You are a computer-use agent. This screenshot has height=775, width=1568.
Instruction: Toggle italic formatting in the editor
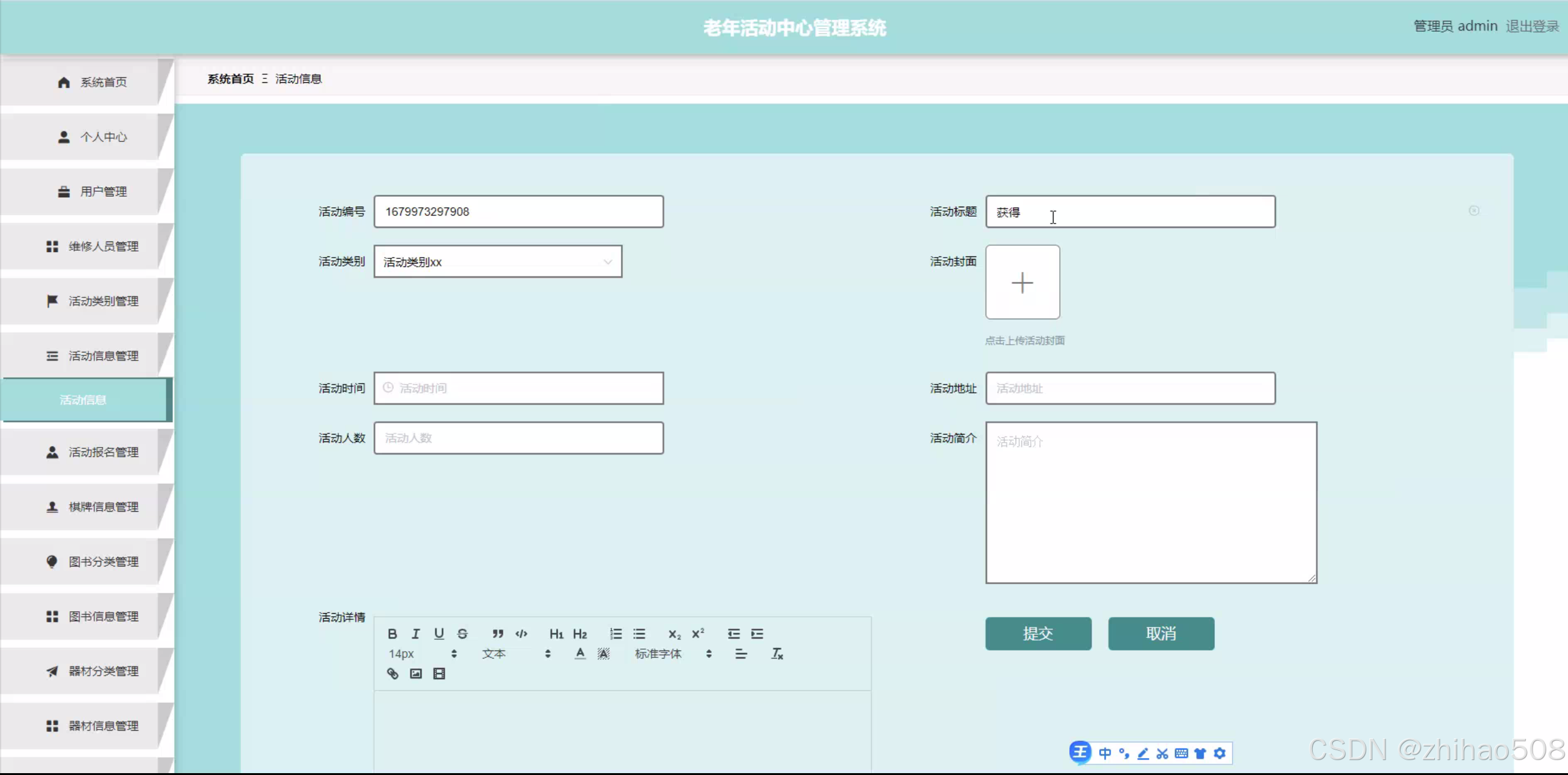[415, 634]
